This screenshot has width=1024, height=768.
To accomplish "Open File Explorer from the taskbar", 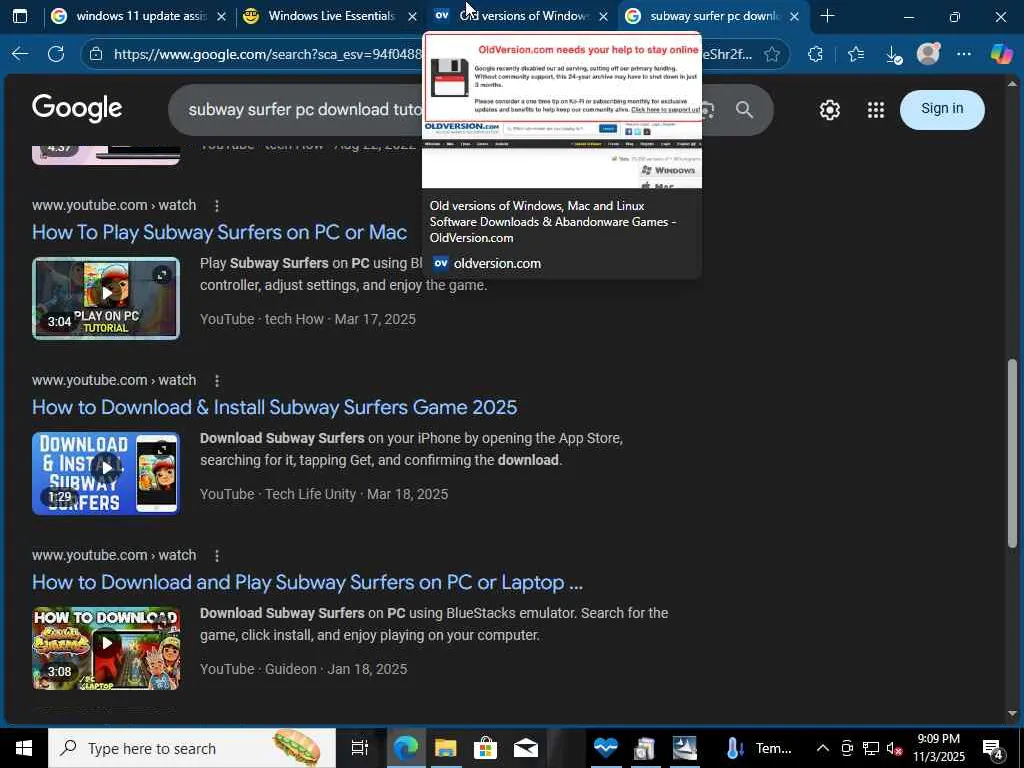I will click(445, 748).
